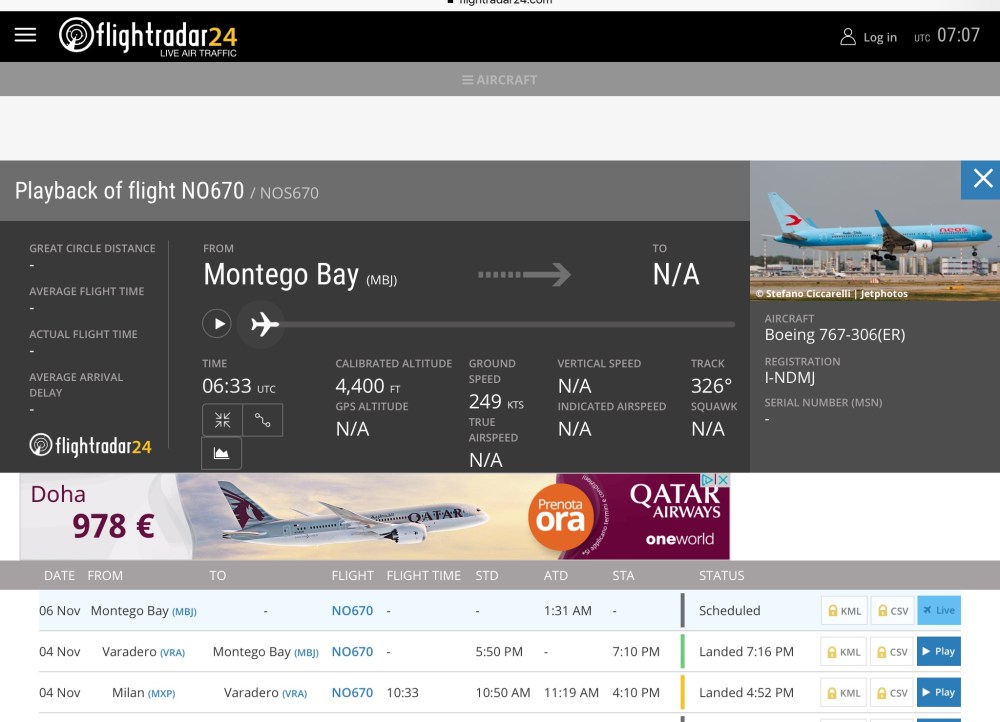Download KML for Milan to Varadero flight

(843, 692)
